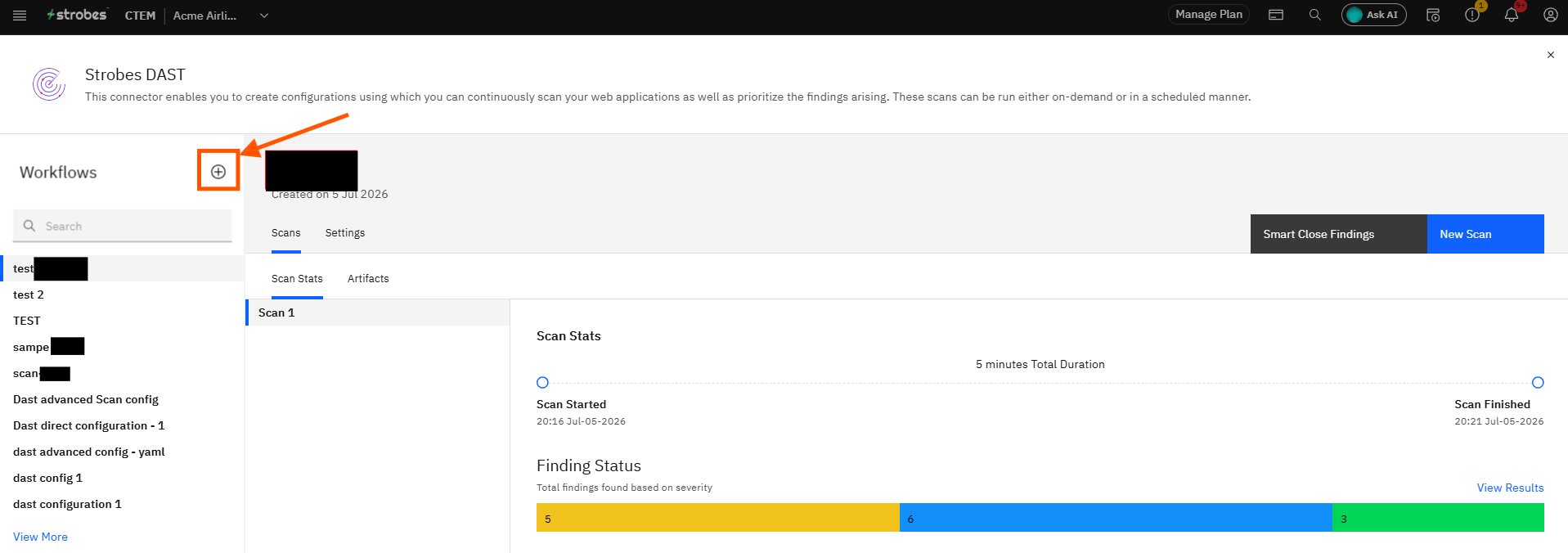Open the scheduled tasks icon in header
Screen dimensions: 1568x553
click(1433, 15)
